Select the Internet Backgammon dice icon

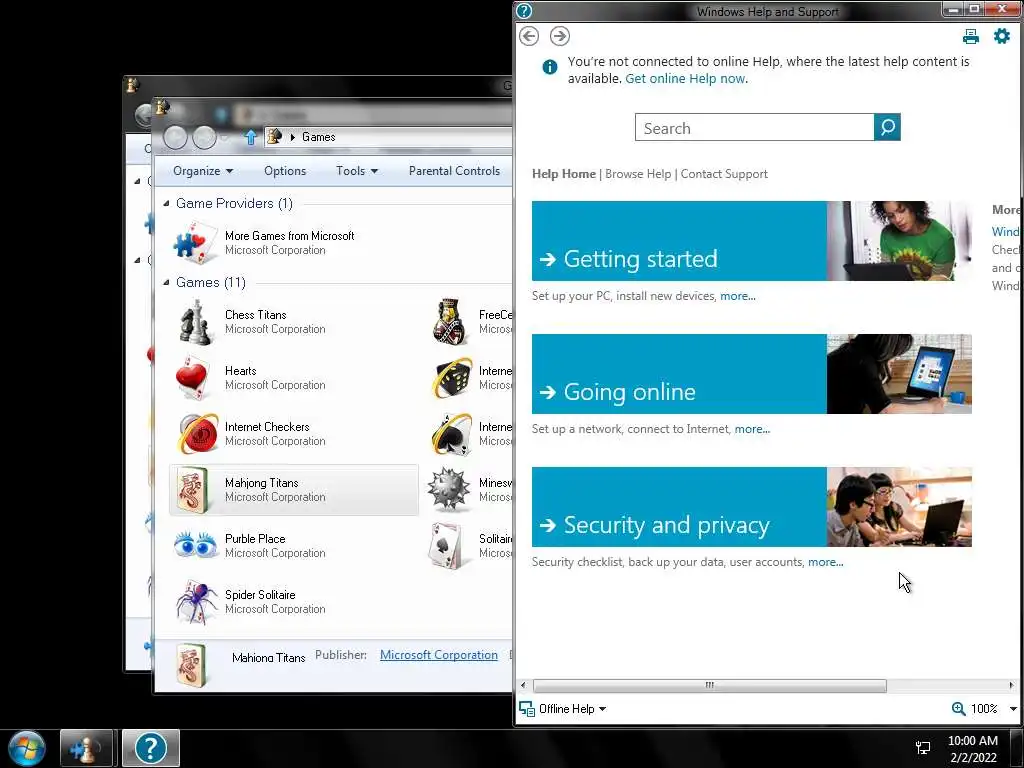click(452, 377)
